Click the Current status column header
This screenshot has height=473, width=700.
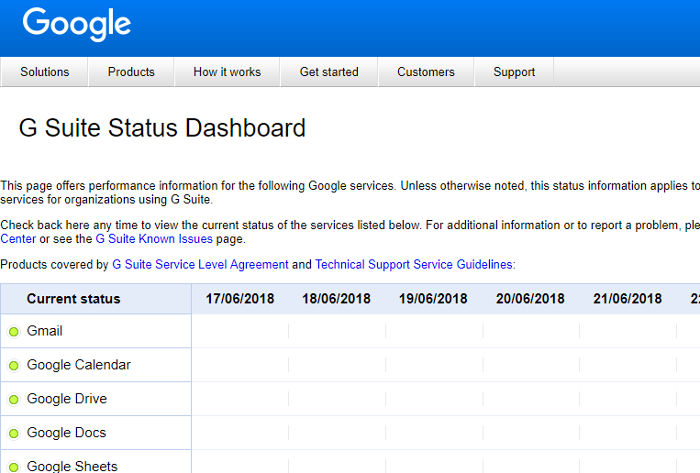74,299
